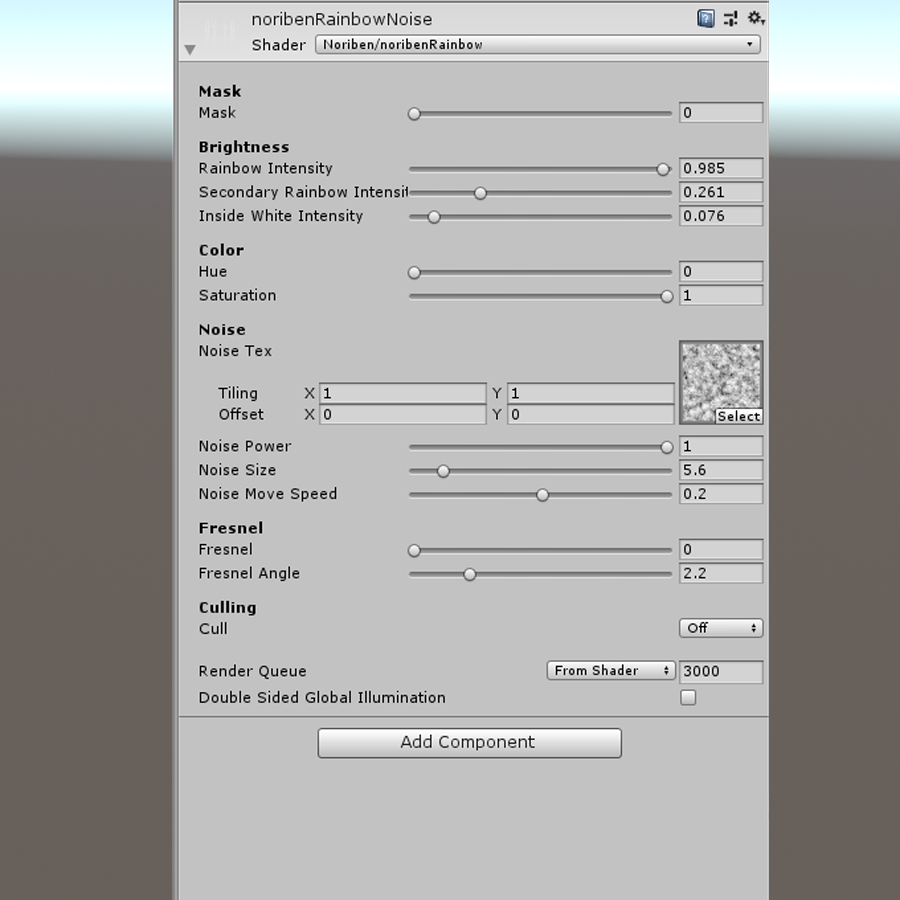This screenshot has width=900, height=900.
Task: Click the Noise Tex texture thumbnail
Action: pyautogui.click(x=721, y=382)
